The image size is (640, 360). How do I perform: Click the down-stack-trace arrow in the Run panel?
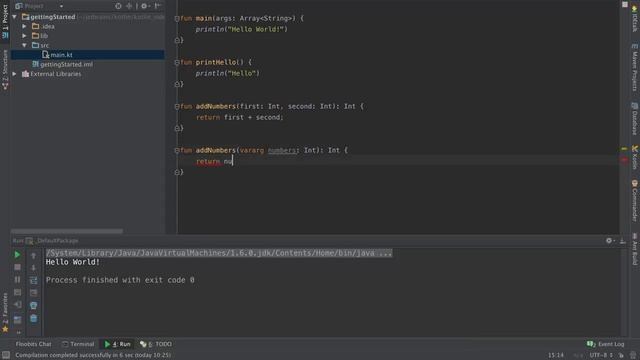pos(33,268)
